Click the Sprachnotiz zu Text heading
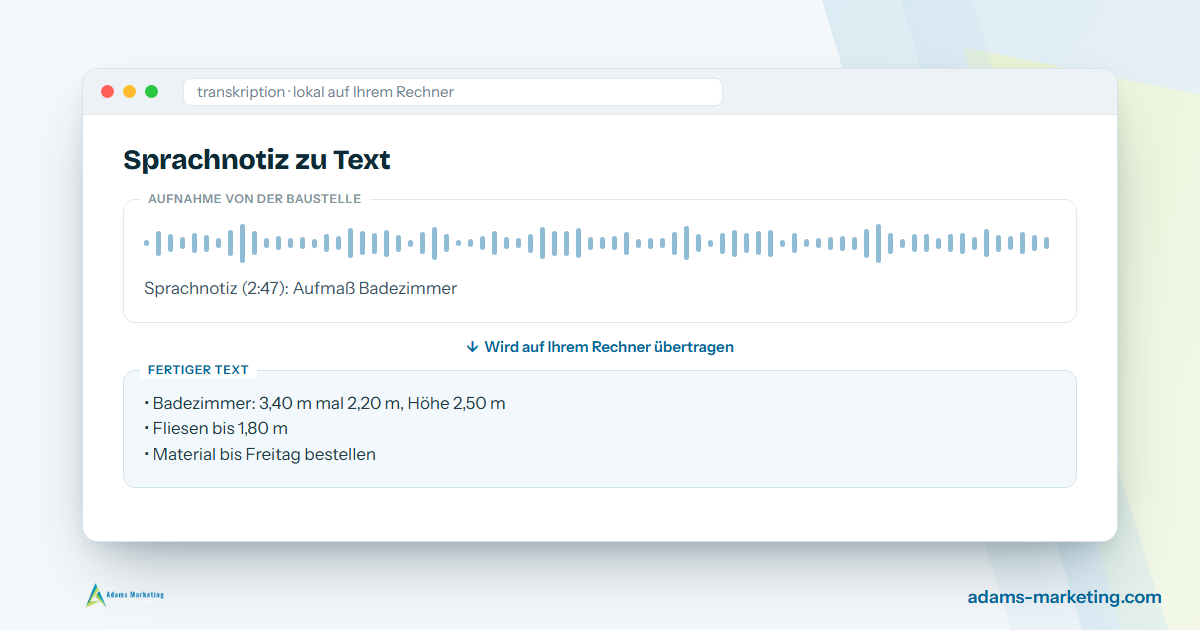Image resolution: width=1200 pixels, height=630 pixels. pyautogui.click(x=256, y=159)
